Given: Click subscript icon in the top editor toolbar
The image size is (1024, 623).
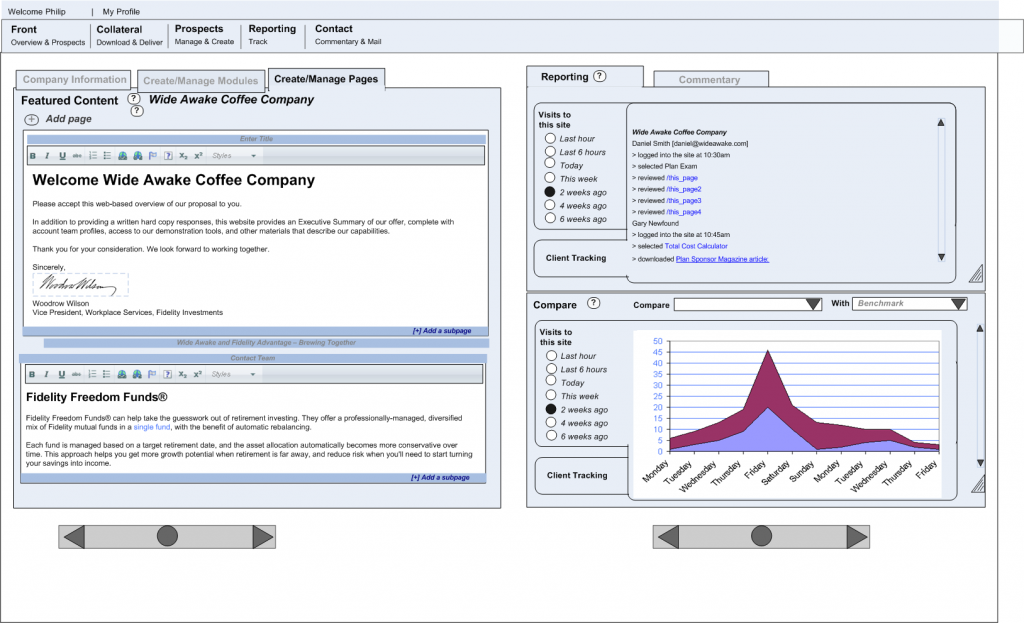Looking at the screenshot, I should click(183, 156).
